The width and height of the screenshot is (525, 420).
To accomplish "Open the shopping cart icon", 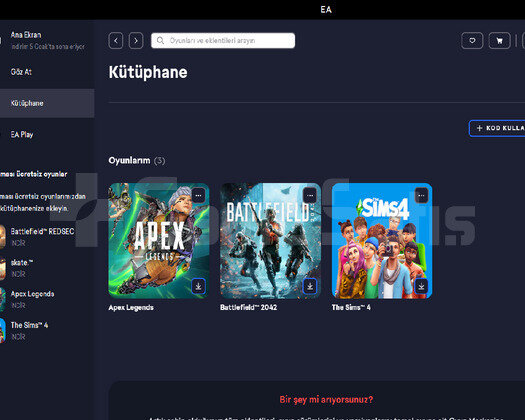I will click(500, 41).
